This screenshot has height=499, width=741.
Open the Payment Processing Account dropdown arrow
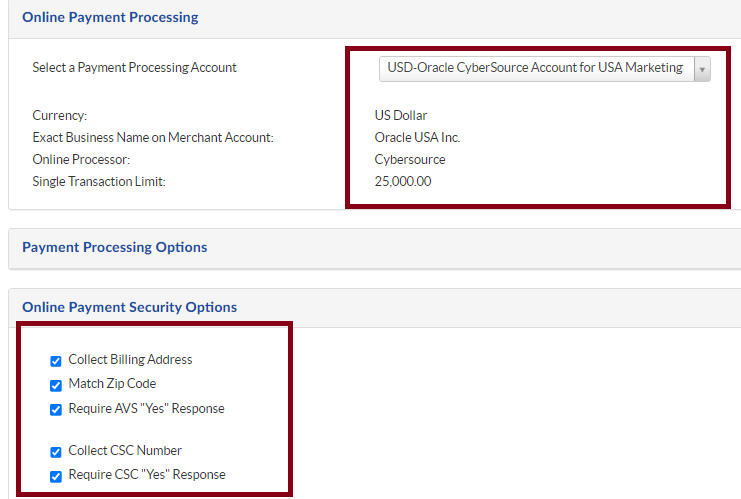pyautogui.click(x=701, y=69)
